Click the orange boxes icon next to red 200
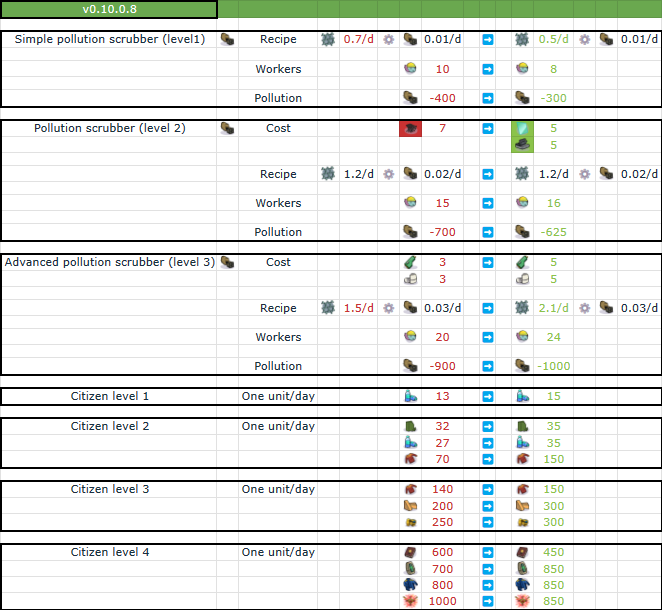Image resolution: width=662 pixels, height=610 pixels. pyautogui.click(x=410, y=506)
